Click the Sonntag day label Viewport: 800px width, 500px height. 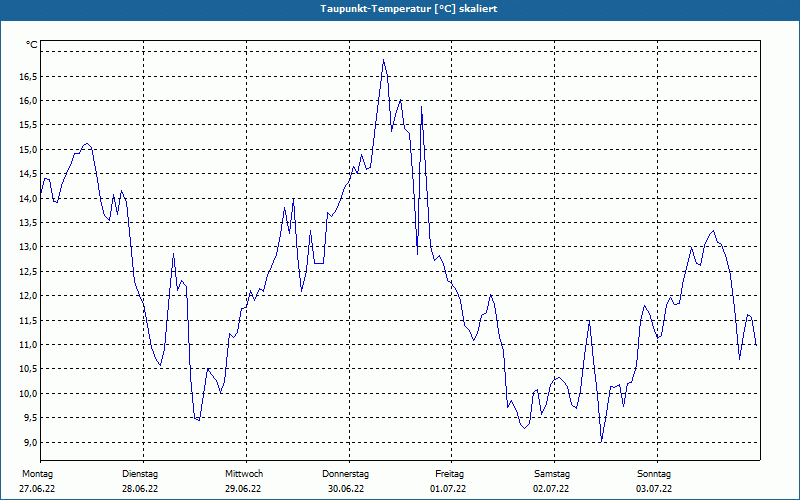coord(654,474)
